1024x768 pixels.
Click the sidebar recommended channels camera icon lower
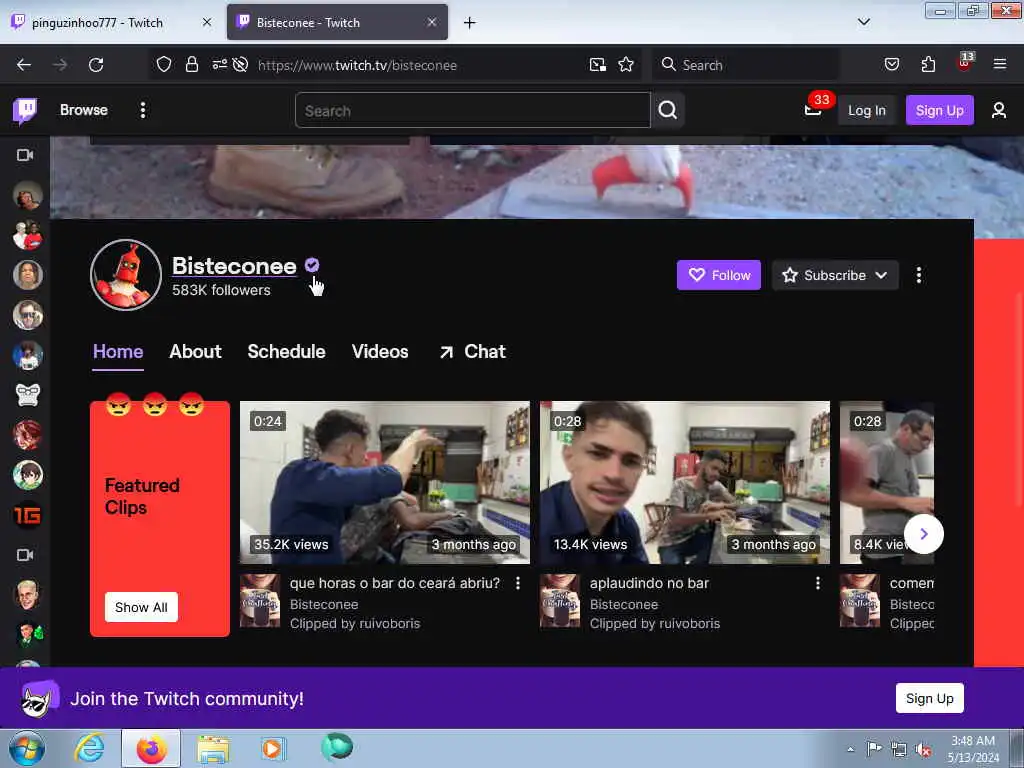point(25,555)
